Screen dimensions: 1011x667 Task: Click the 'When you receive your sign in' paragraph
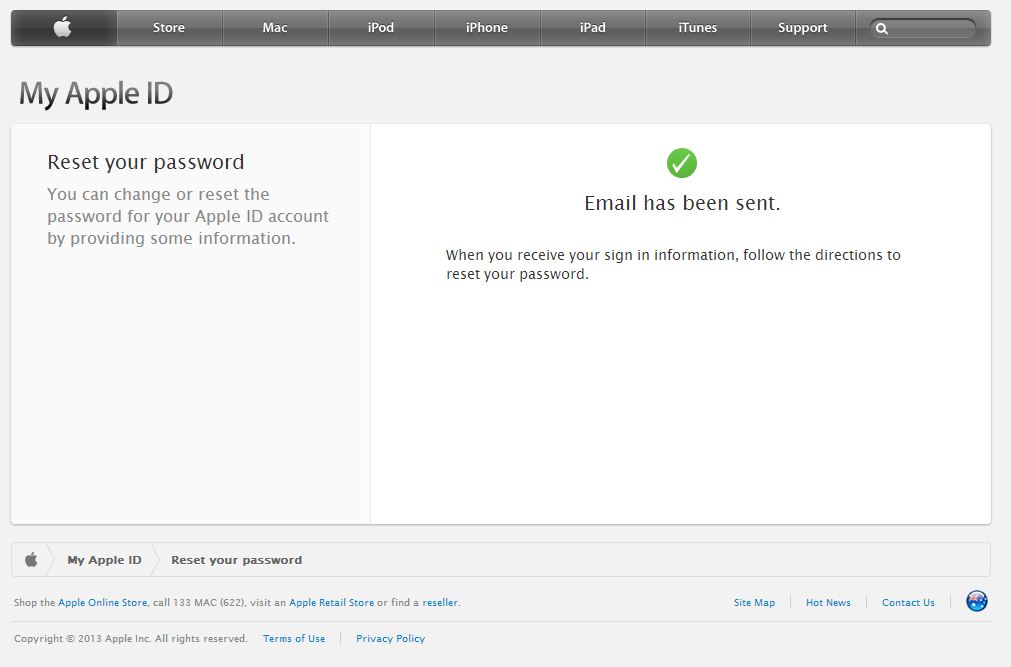click(x=673, y=264)
